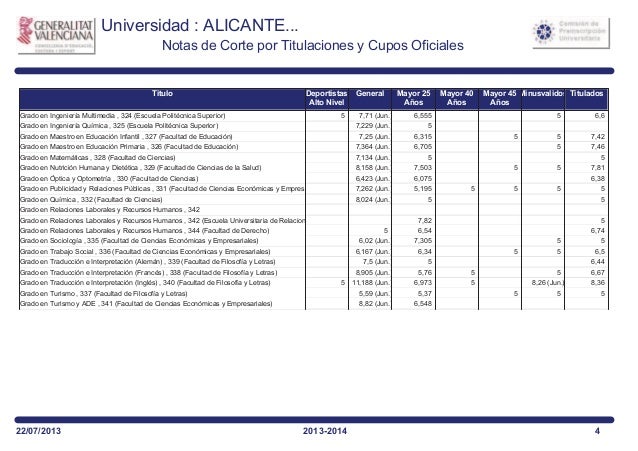Click Titulados value 7,81 for Nutrición Humana
This screenshot has width=638, height=451.
(x=598, y=168)
